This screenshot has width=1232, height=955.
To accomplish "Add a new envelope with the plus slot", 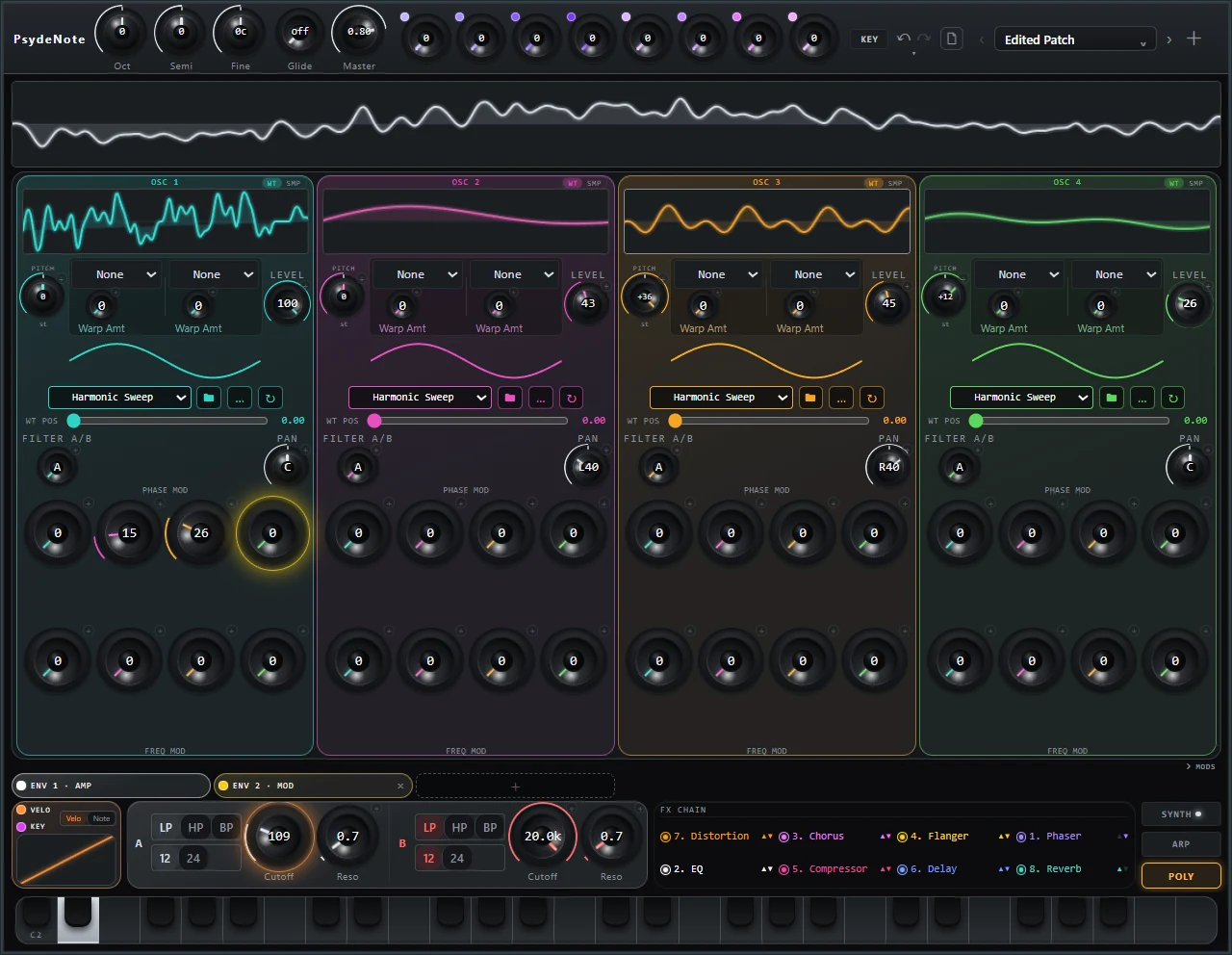I will pyautogui.click(x=515, y=786).
